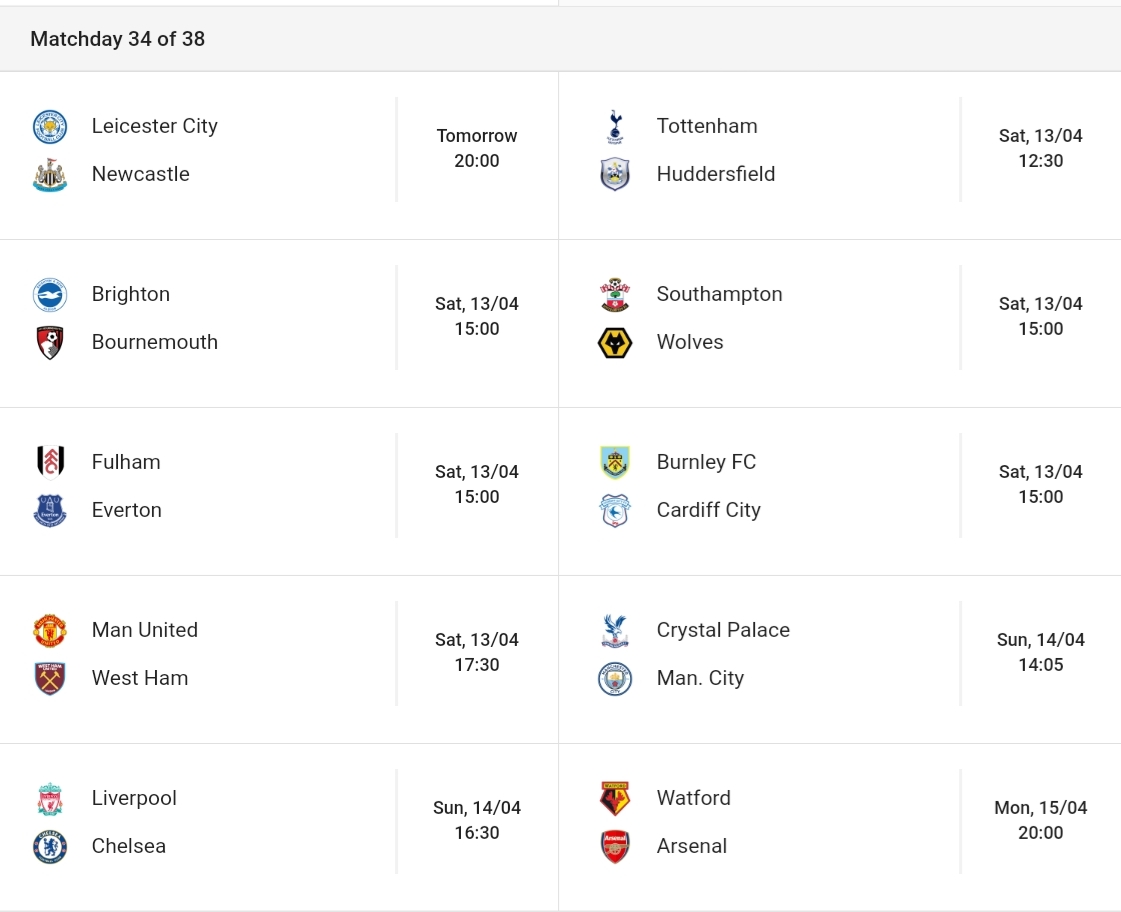The width and height of the screenshot is (1121, 912).
Task: Click the Wolves wolf-head logo
Action: [x=615, y=343]
